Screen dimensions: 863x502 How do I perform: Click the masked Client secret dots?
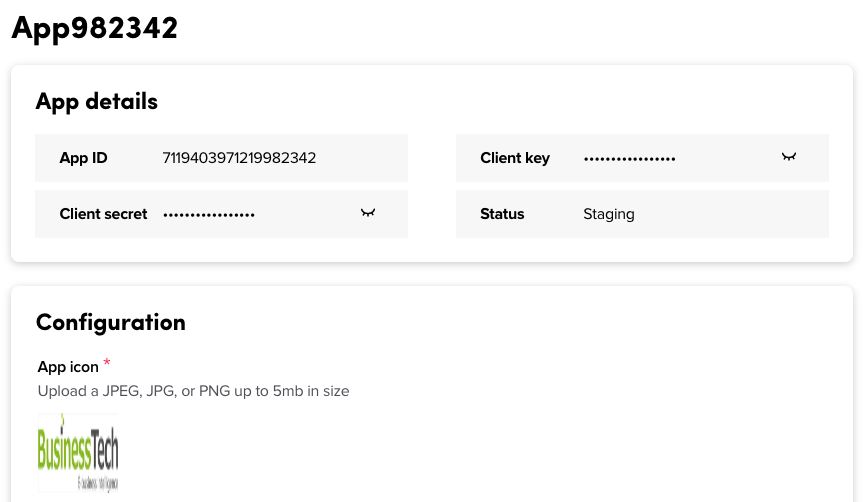pyautogui.click(x=209, y=215)
